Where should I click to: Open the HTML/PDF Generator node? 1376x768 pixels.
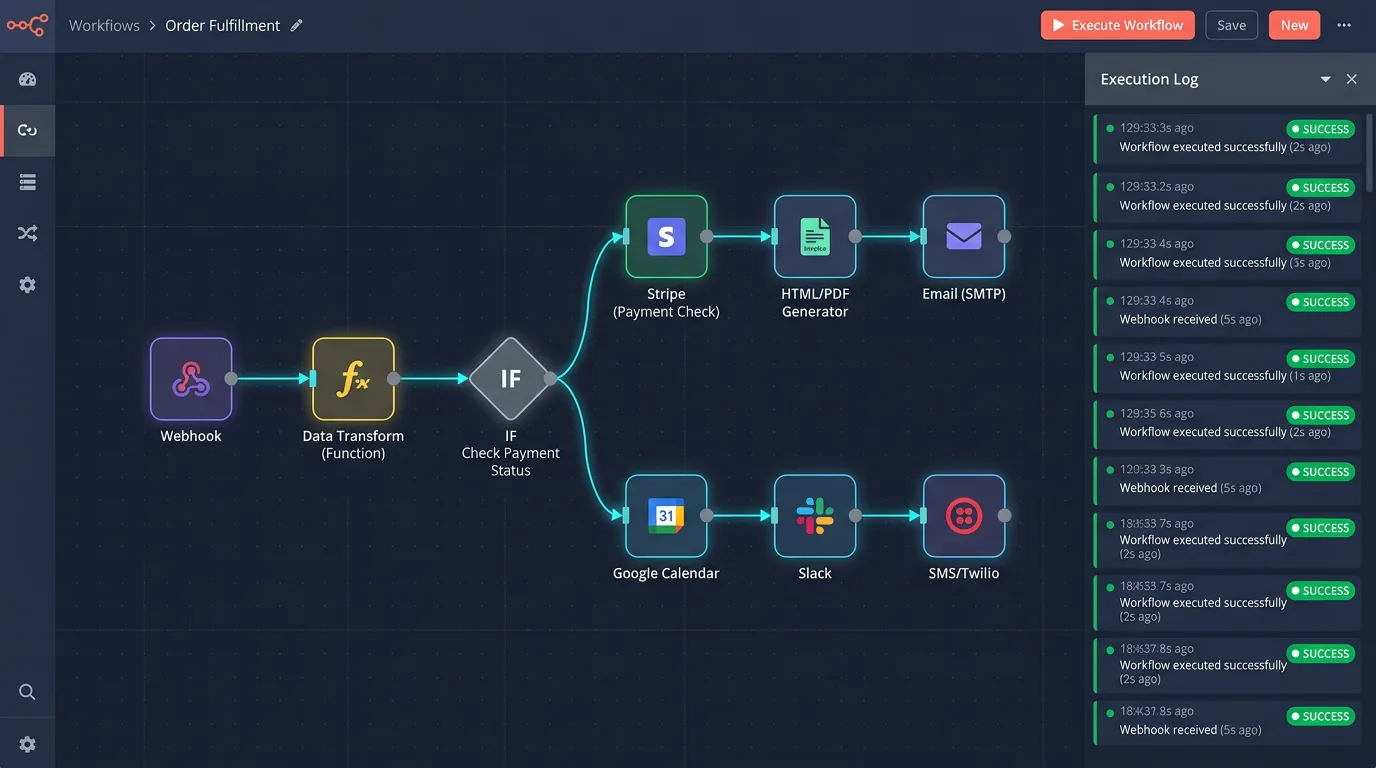click(x=814, y=237)
